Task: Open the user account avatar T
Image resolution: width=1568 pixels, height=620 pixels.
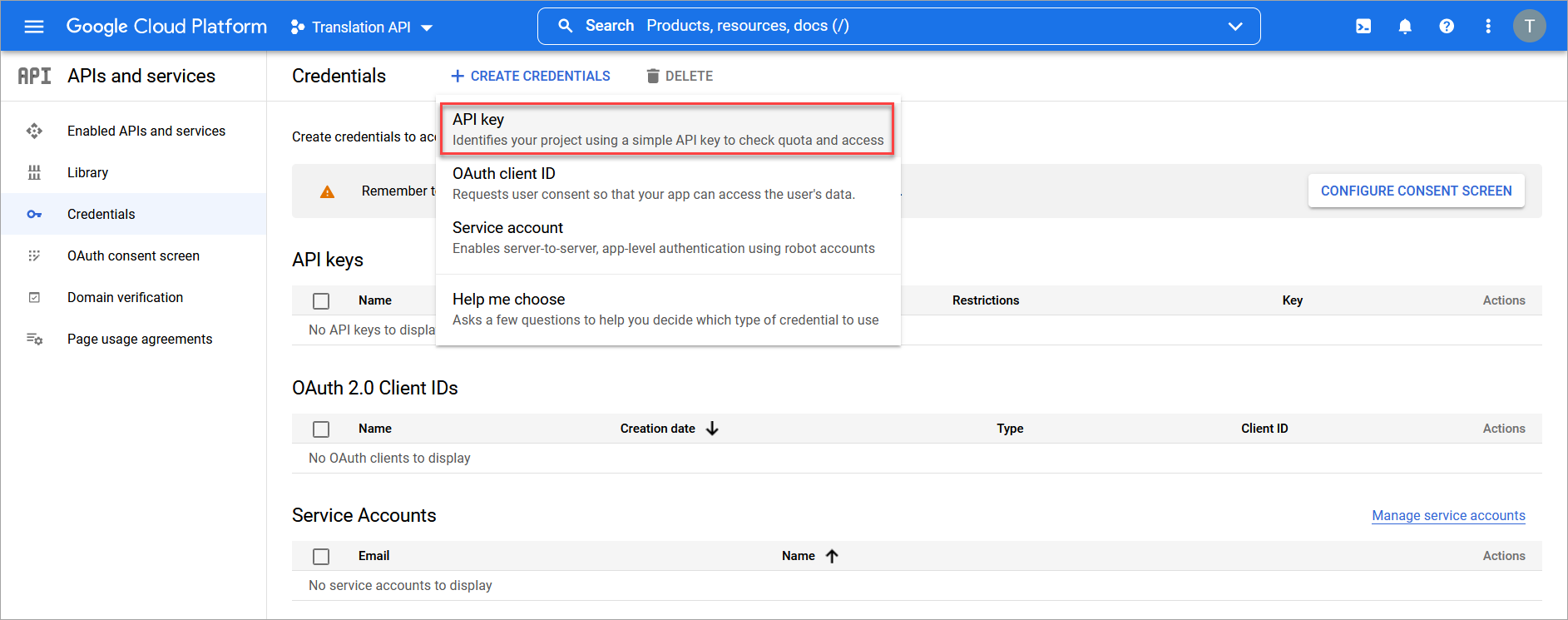Action: click(1529, 27)
